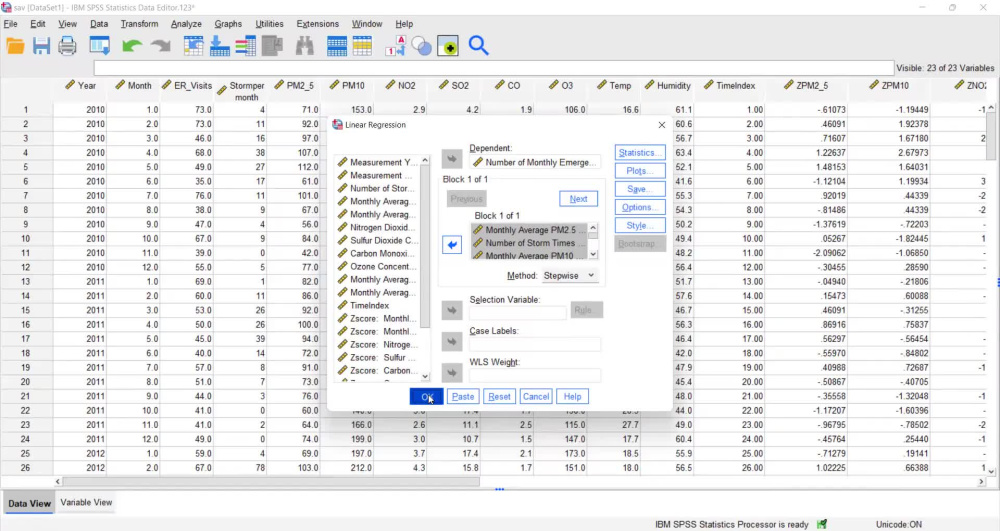Click the Print icon in the toolbar
This screenshot has width=1000, height=531.
point(67,46)
